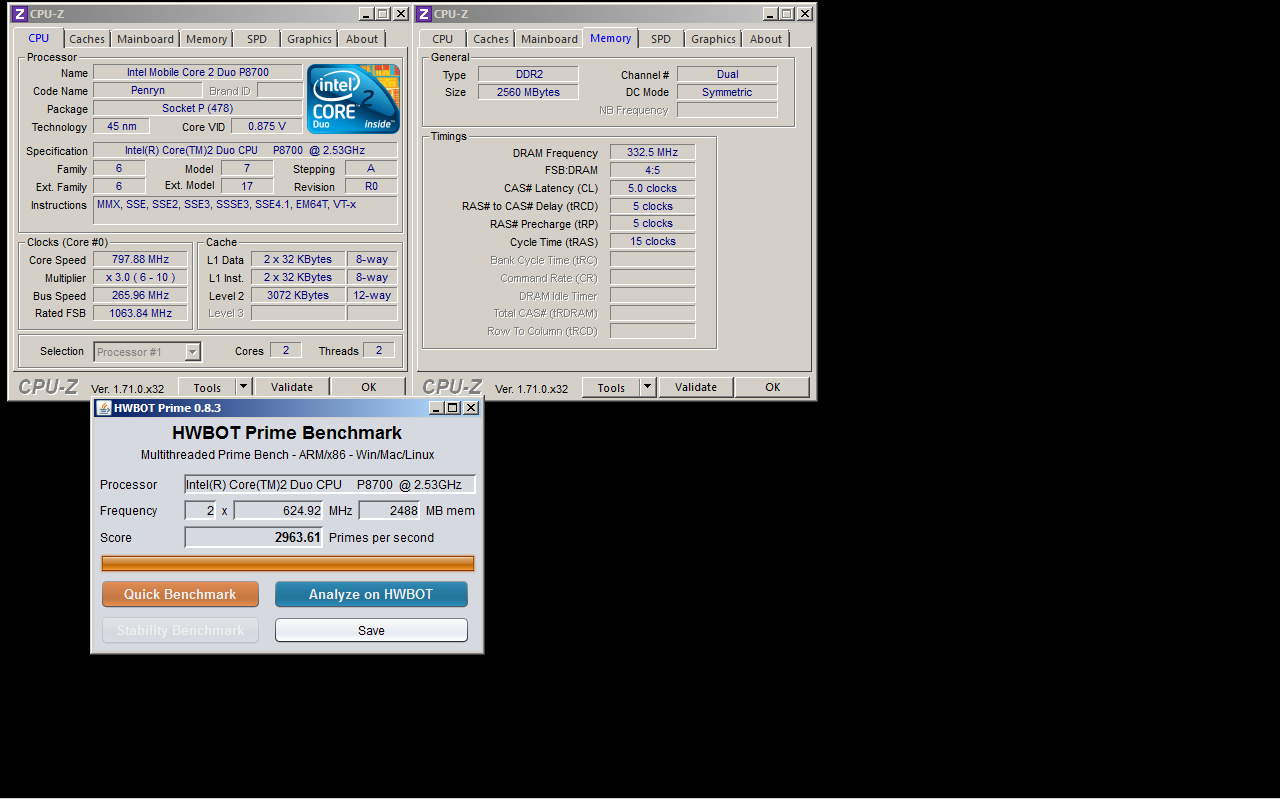The height and width of the screenshot is (800, 1280).
Task: Click the Level 2 associativity value 12-way
Action: tap(372, 296)
